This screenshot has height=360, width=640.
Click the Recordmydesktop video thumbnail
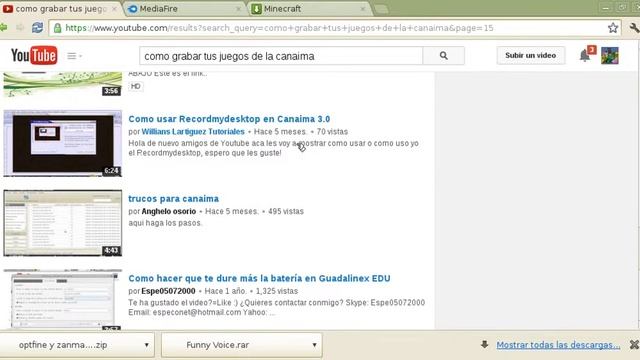pyautogui.click(x=62, y=143)
